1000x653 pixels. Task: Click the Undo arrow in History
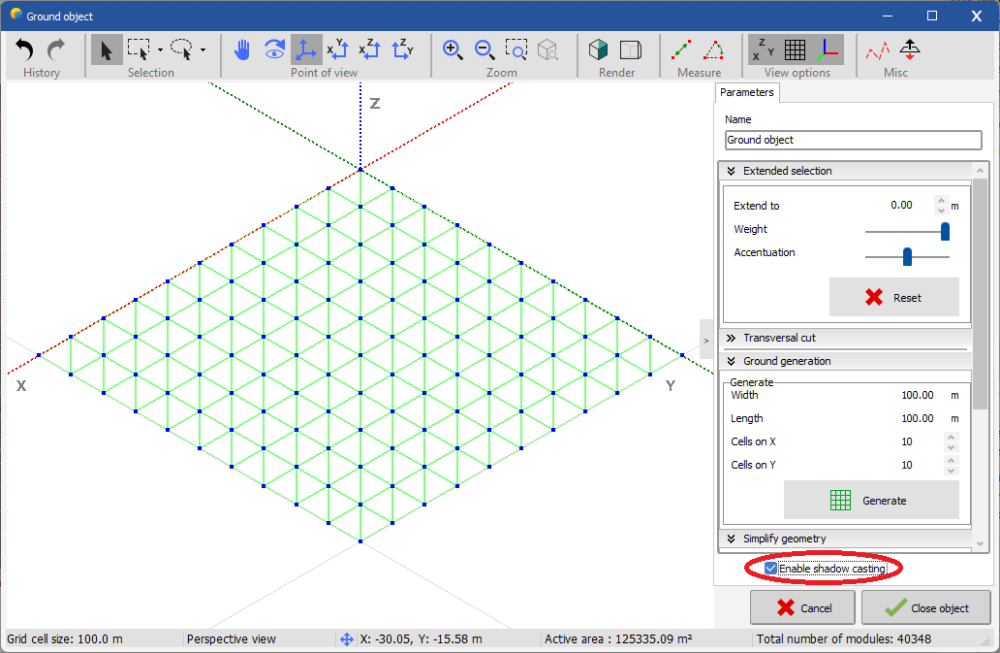[x=25, y=49]
